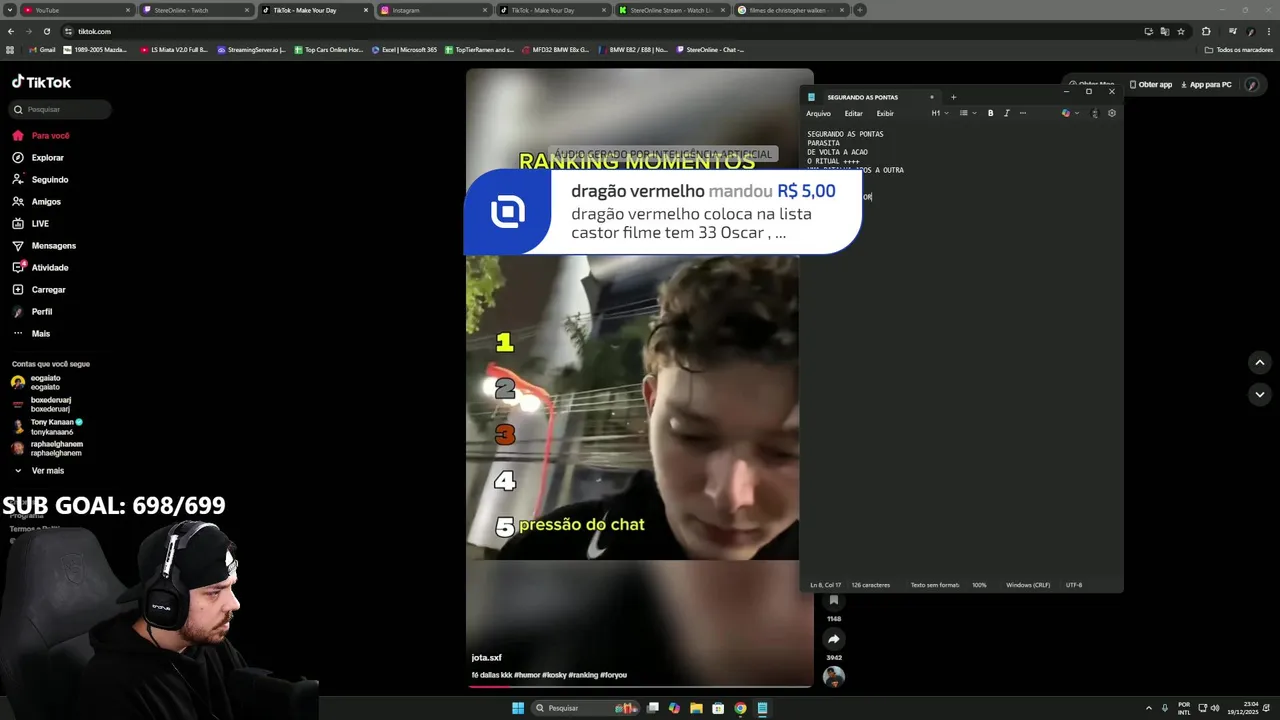Expand Ver mais followed accounts

(x=38, y=470)
